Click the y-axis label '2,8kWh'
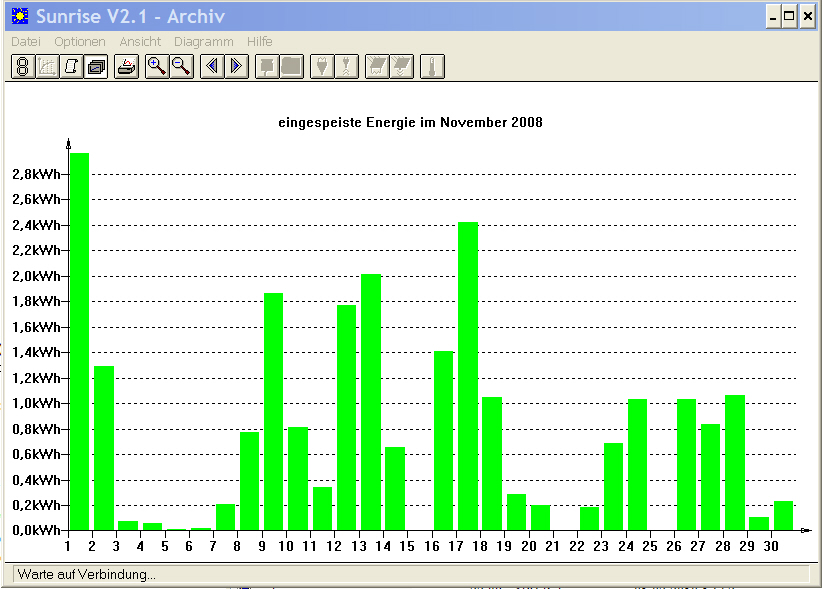This screenshot has height=589, width=823. tap(36, 174)
